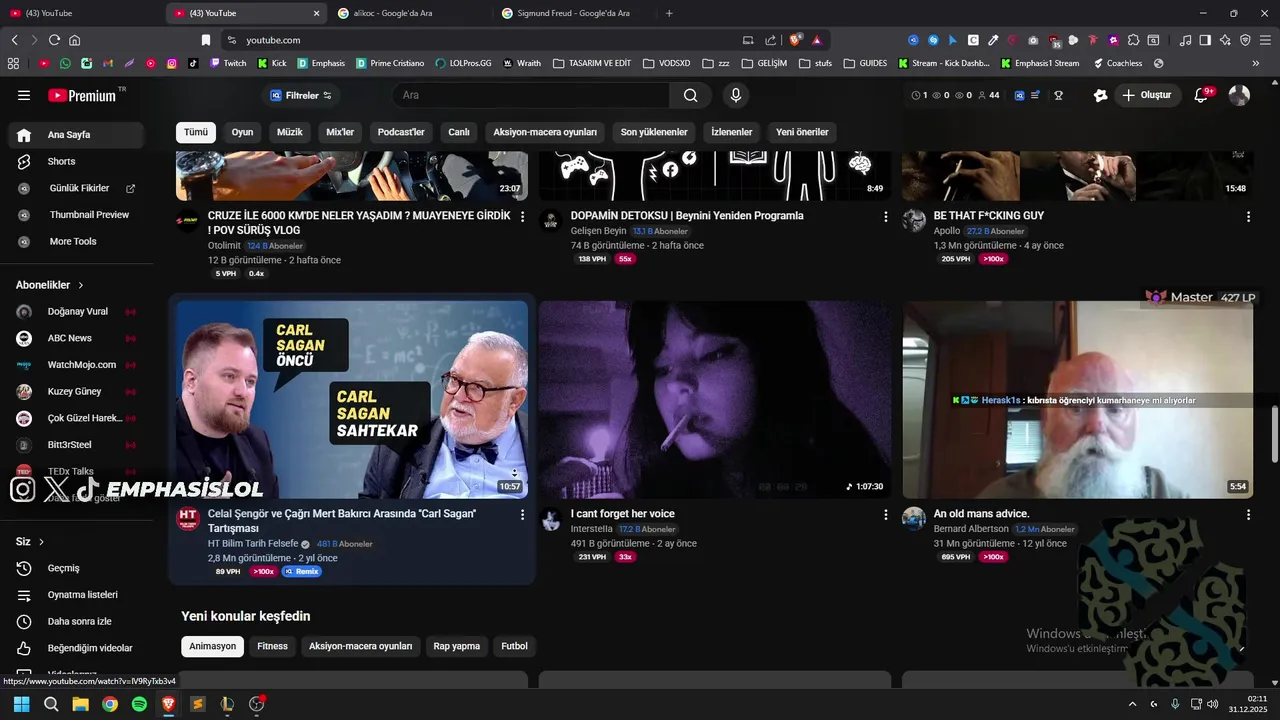
Task: Open the YouTube Premium home logo
Action: (84, 95)
